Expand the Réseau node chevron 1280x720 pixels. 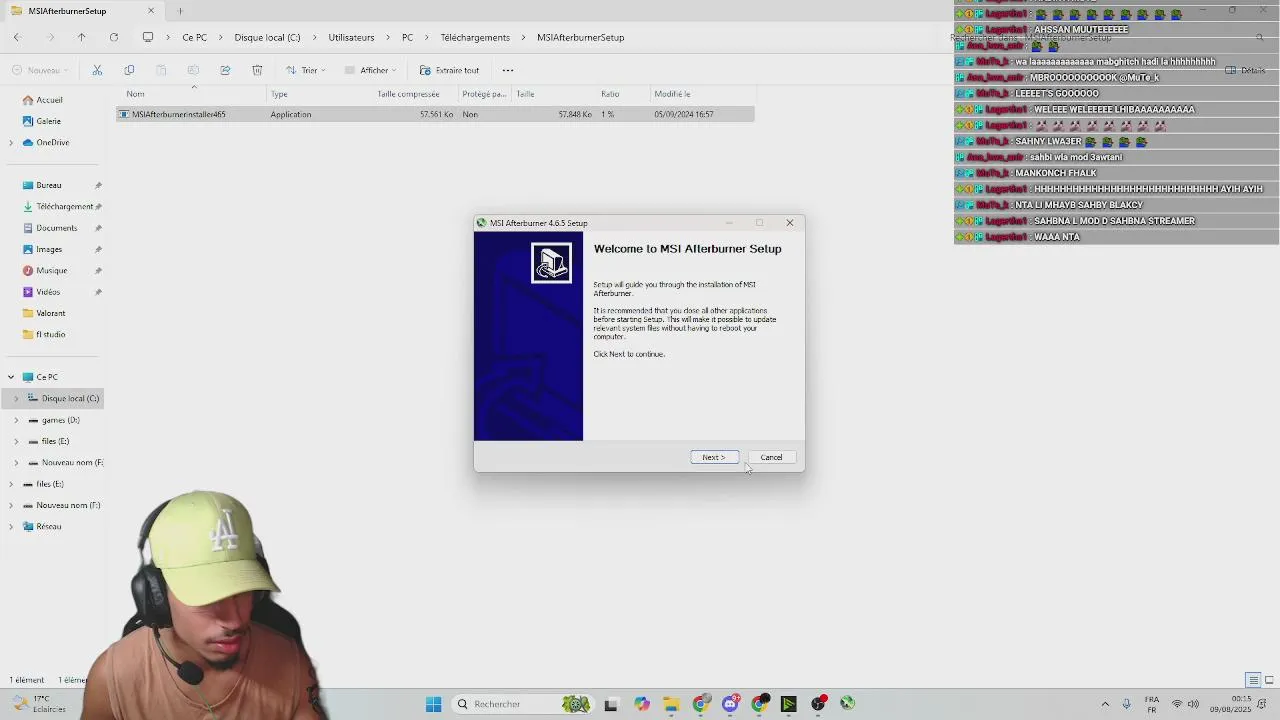[x=11, y=527]
